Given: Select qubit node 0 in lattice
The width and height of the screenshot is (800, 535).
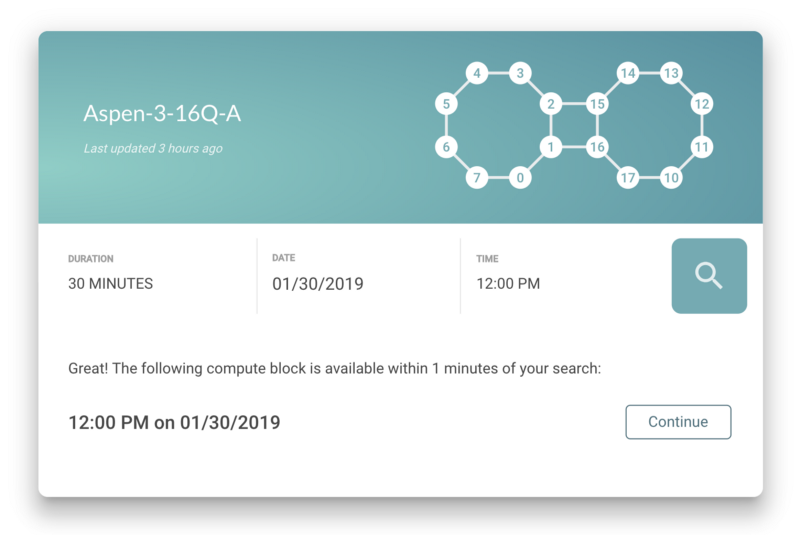Looking at the screenshot, I should click(x=520, y=179).
